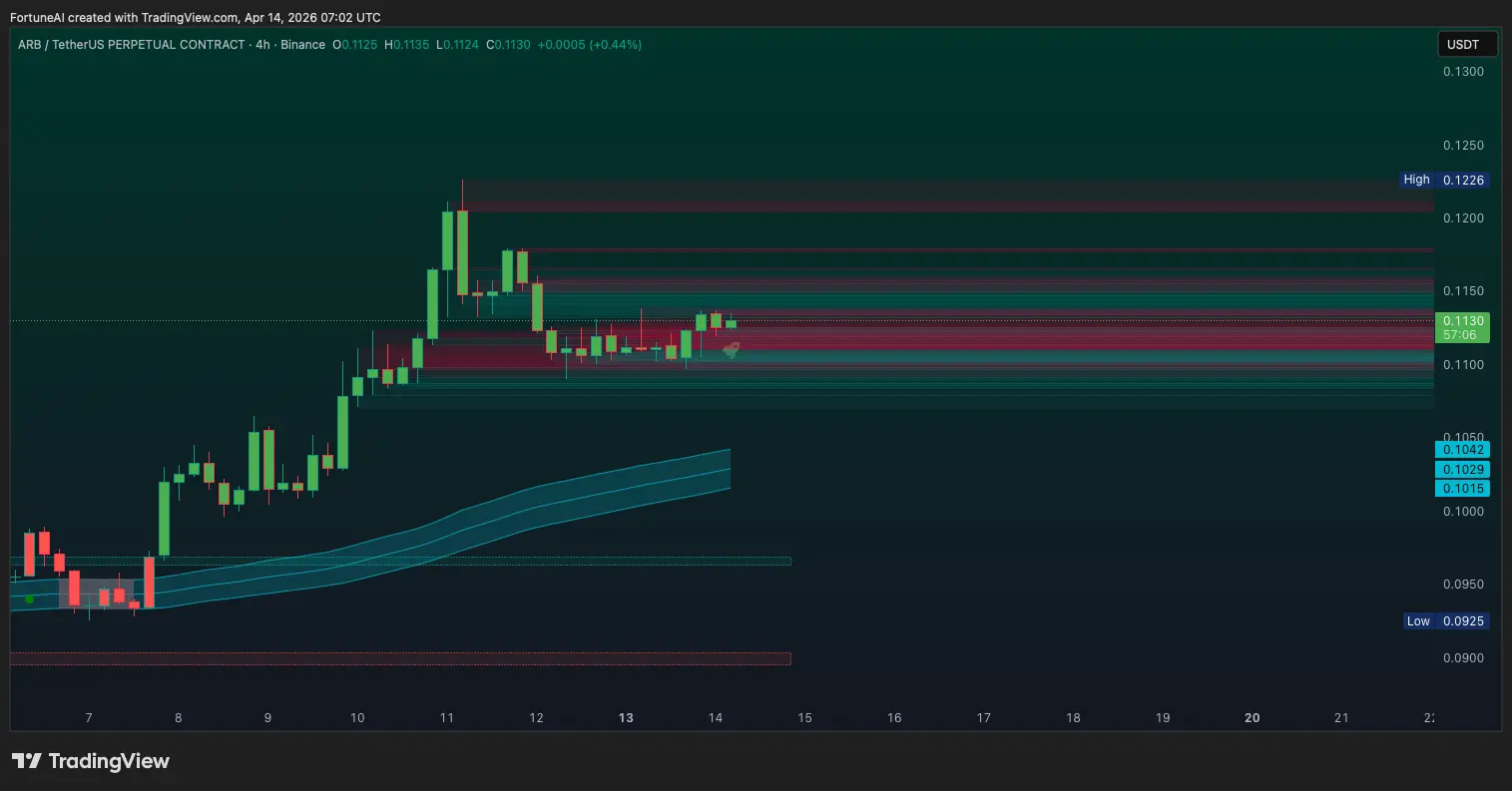Screen dimensions: 1512x791
Task: Click date 10 on the time axis
Action: (357, 718)
